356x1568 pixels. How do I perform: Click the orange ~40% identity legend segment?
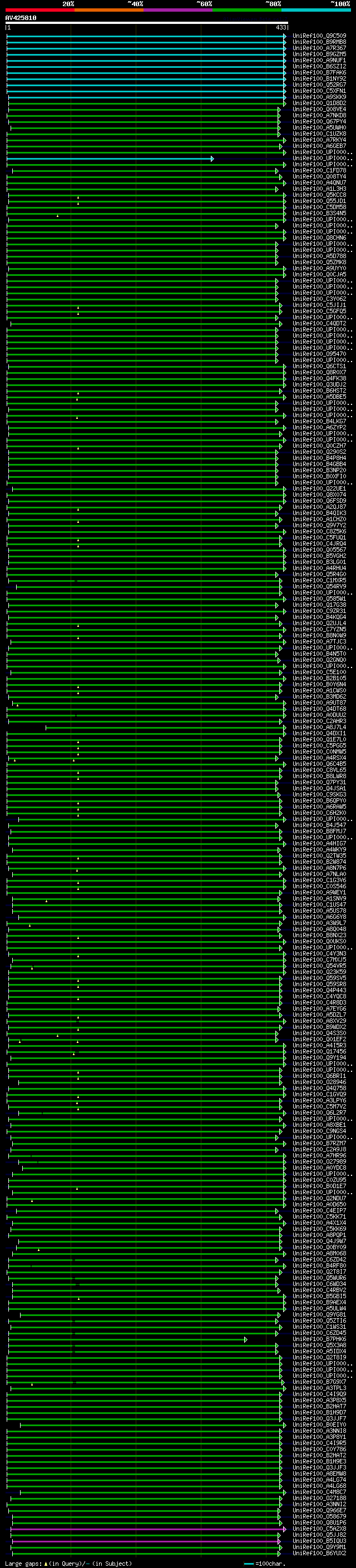109,10
